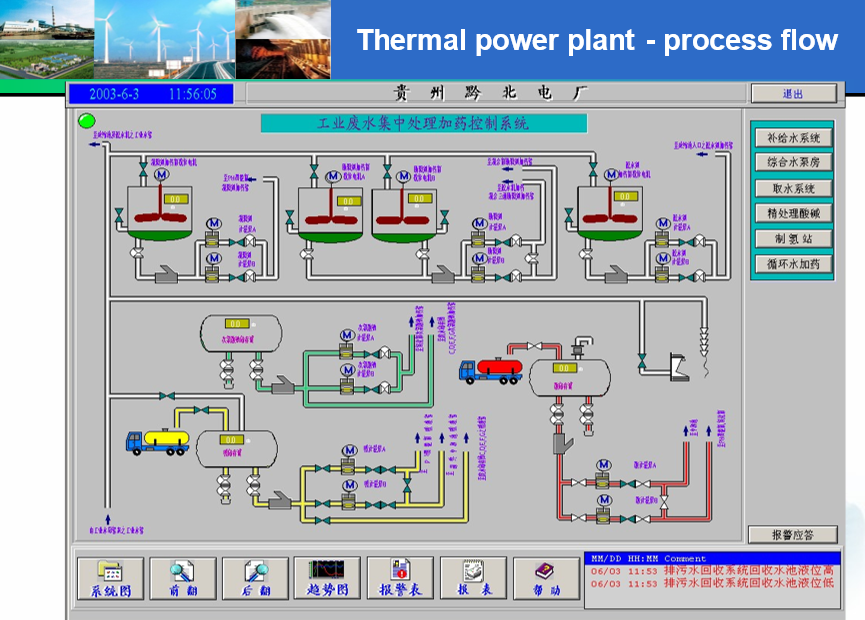This screenshot has height=620, width=865.
Task: Click the date and time display
Action: 151,94
